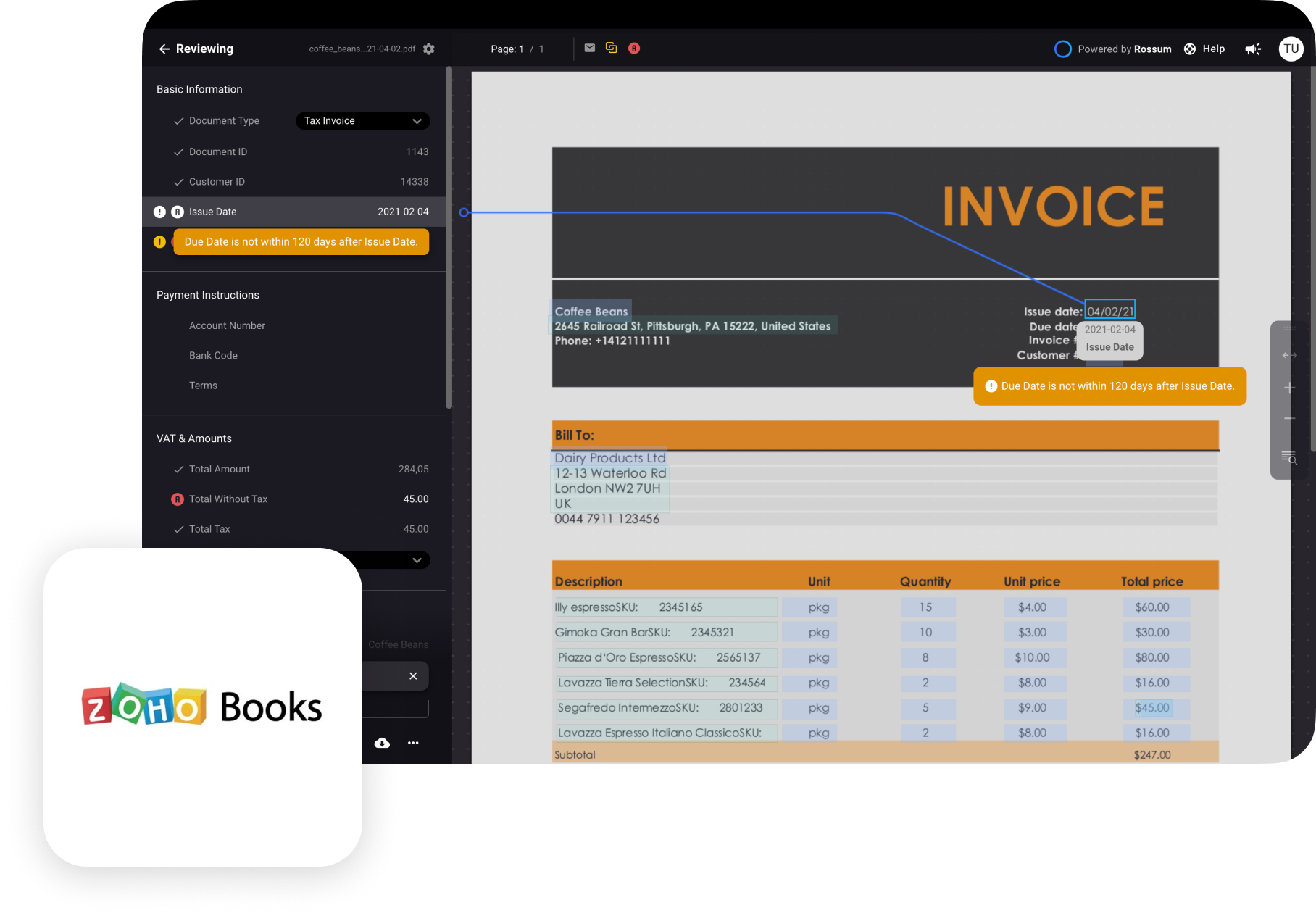Image resolution: width=1316 pixels, height=916 pixels.
Task: Click VAT & Amounts section heading
Action: pos(193,438)
